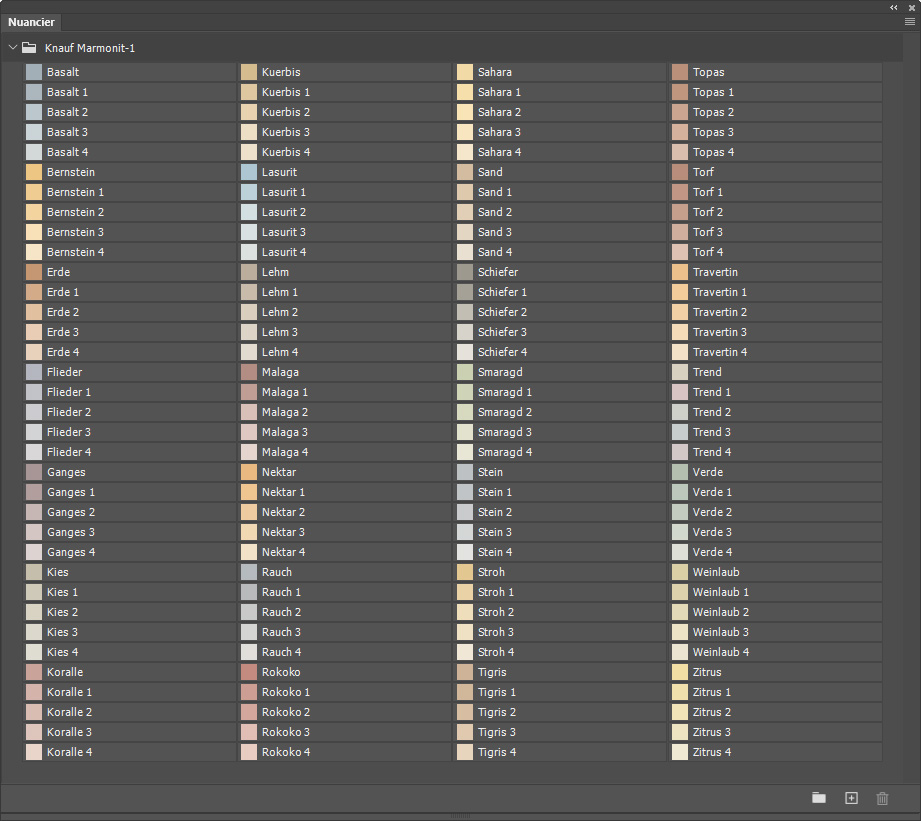921x821 pixels.
Task: Click the 'Trend 1' label
Action: pyautogui.click(x=712, y=392)
